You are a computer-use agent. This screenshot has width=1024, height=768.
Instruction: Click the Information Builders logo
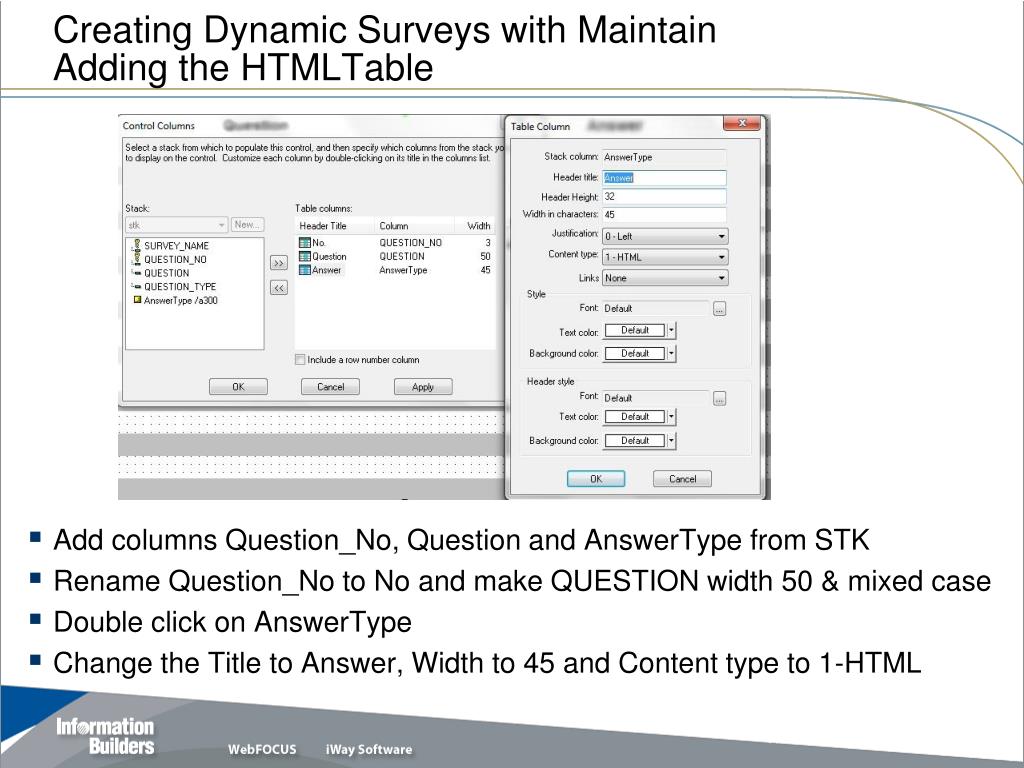pyautogui.click(x=105, y=736)
